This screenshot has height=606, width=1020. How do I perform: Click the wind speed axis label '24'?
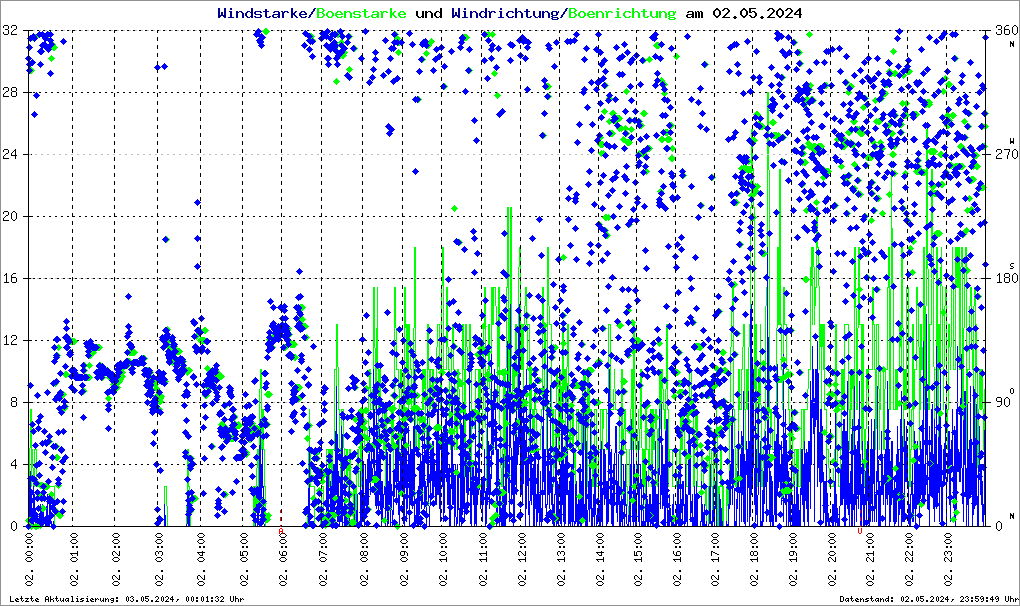pyautogui.click(x=10, y=154)
